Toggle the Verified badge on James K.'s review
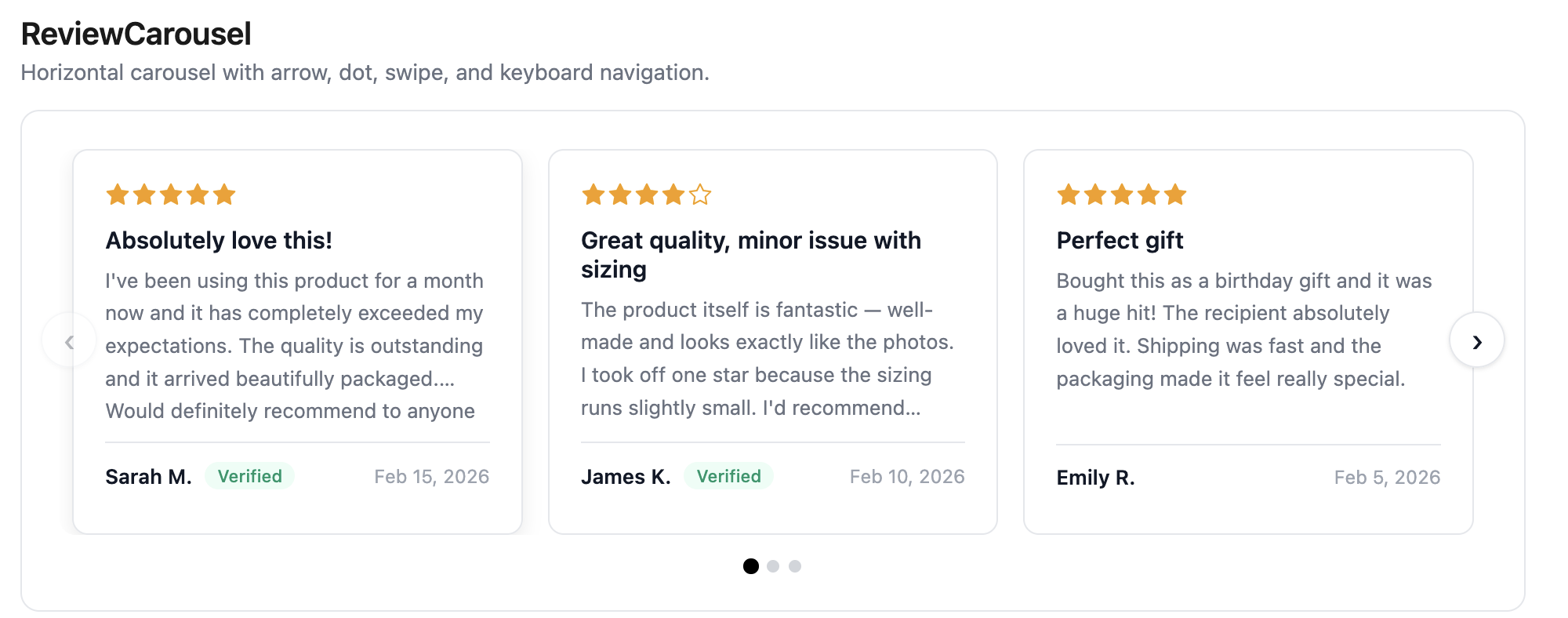The height and width of the screenshot is (618, 1568). pos(728,476)
